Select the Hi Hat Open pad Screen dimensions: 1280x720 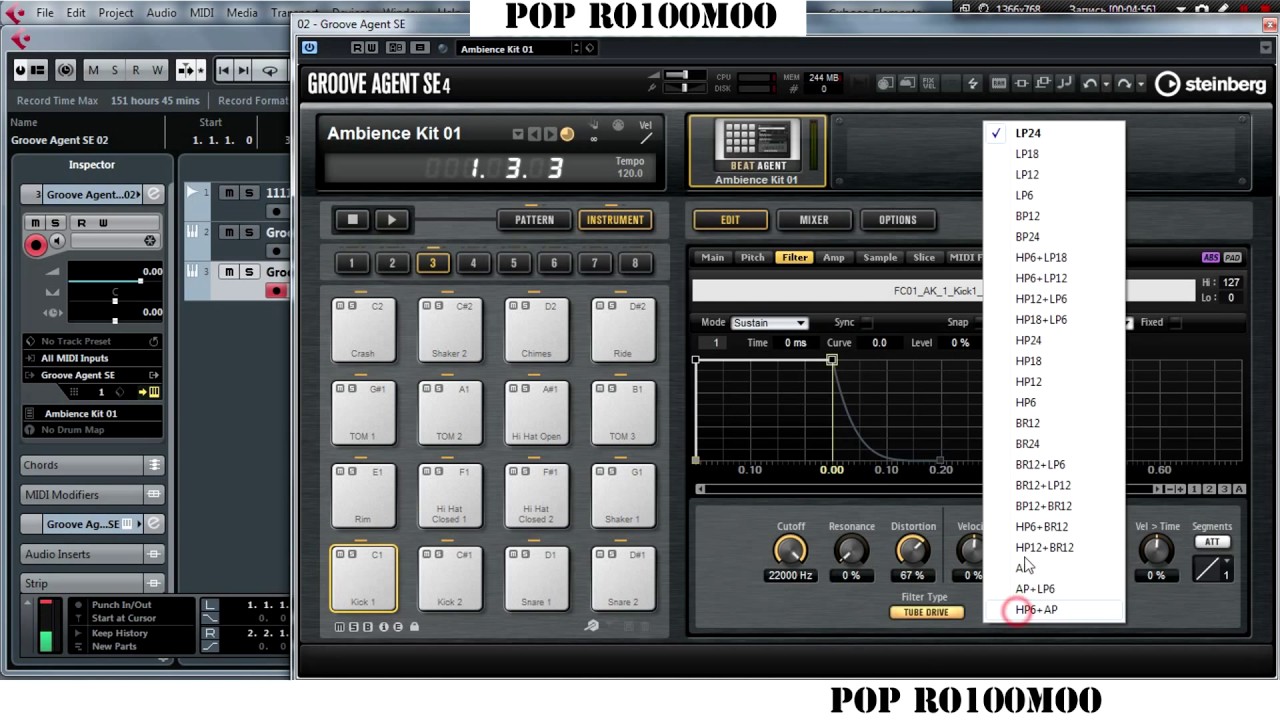[x=536, y=412]
